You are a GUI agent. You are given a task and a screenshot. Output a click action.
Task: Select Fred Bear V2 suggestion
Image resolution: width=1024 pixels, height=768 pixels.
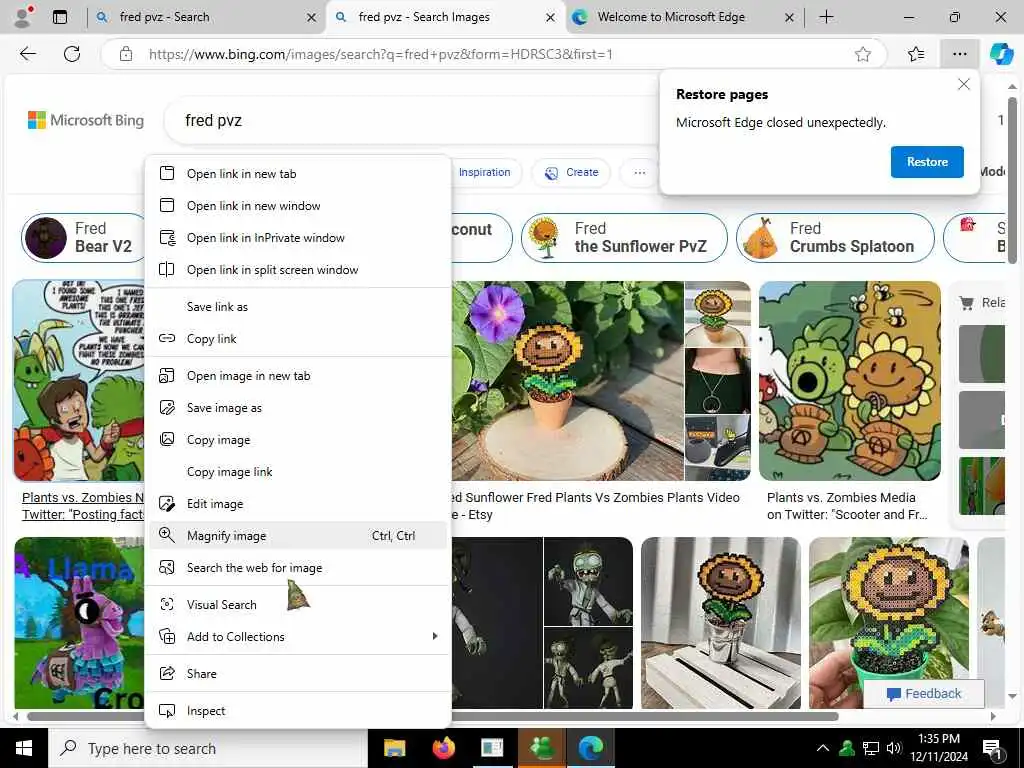pos(84,238)
